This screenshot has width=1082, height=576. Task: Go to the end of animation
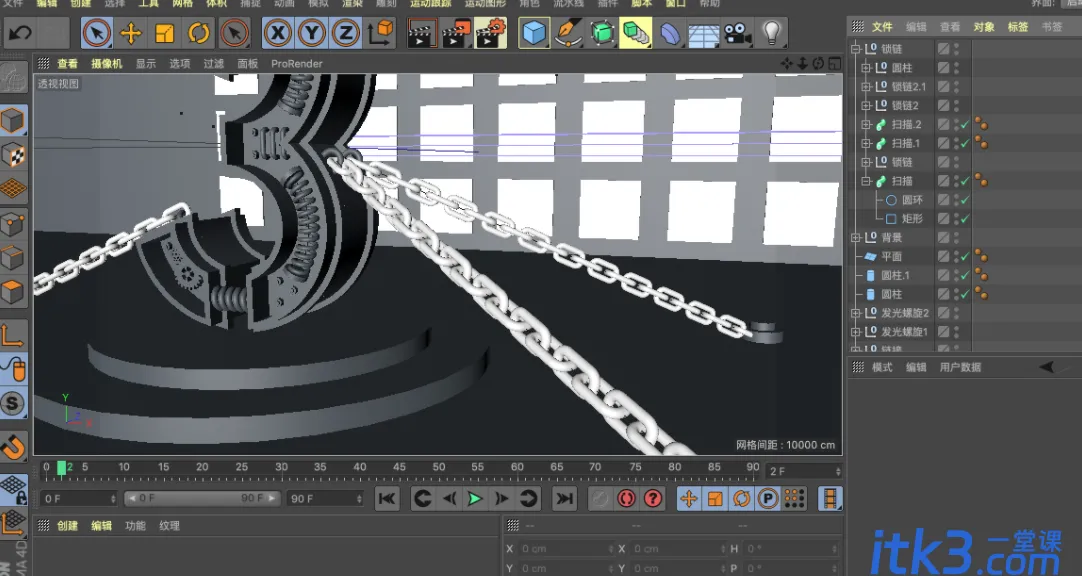click(564, 499)
